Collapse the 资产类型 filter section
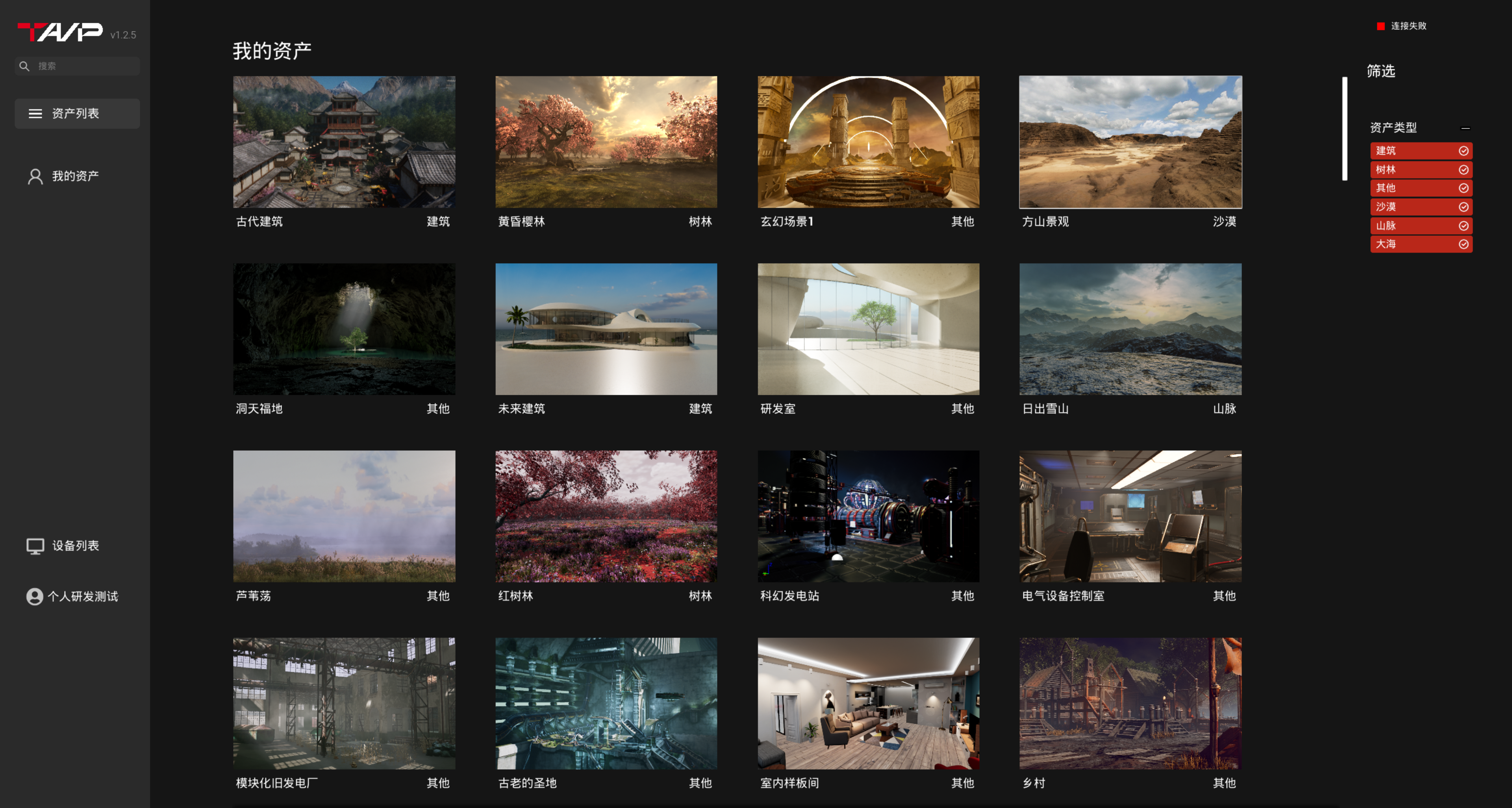1512x808 pixels. [x=1465, y=129]
